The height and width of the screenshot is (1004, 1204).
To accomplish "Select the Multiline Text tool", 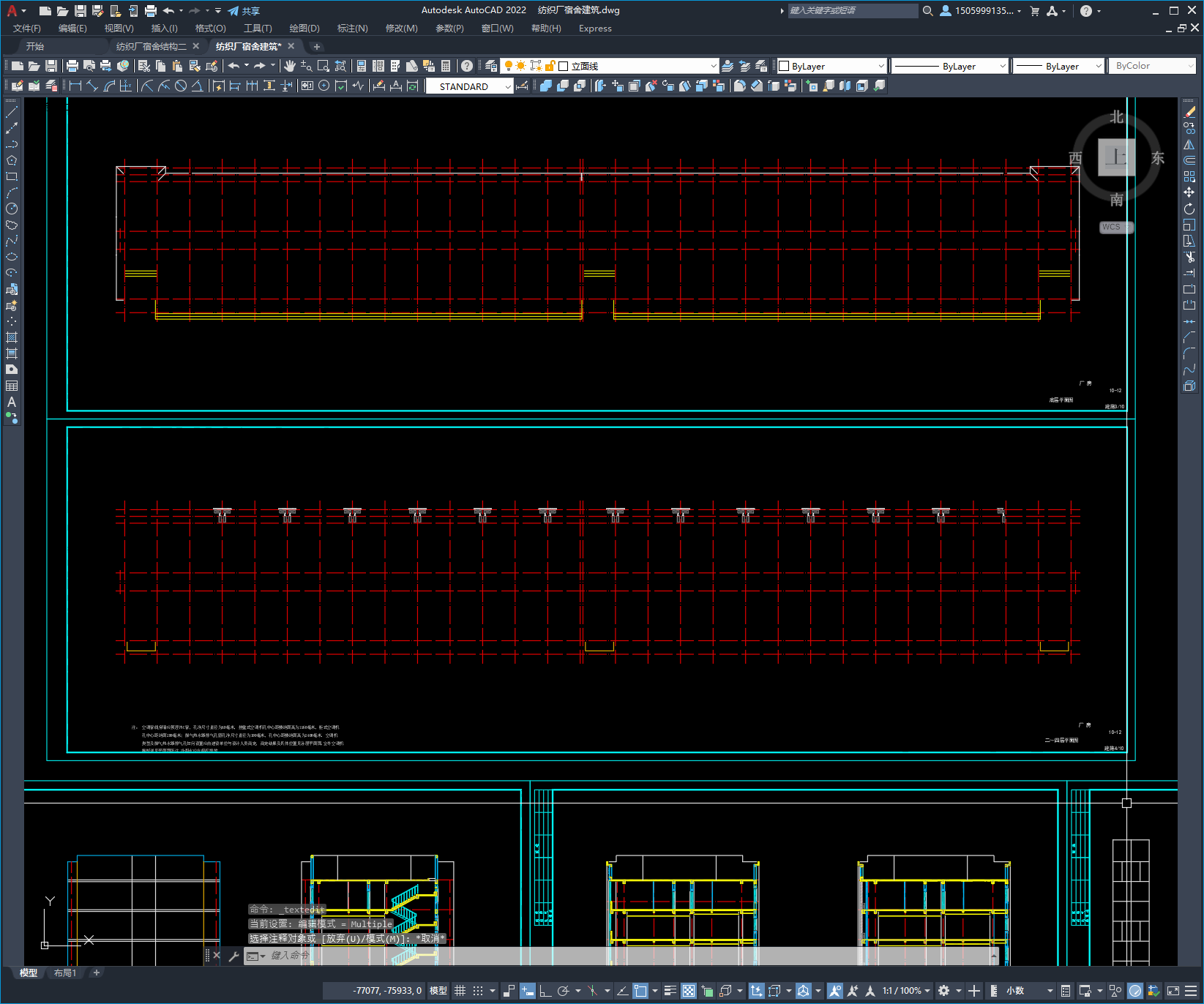I will coord(12,402).
